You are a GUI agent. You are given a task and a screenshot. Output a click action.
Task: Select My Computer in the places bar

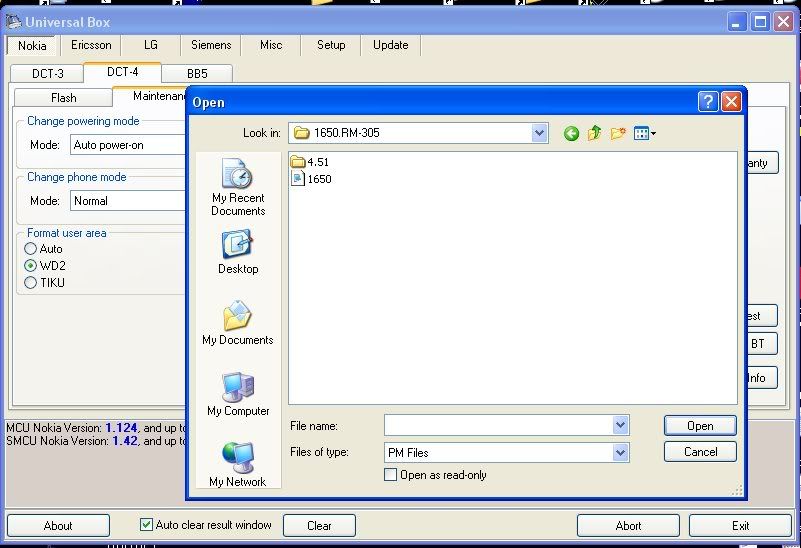(x=238, y=394)
